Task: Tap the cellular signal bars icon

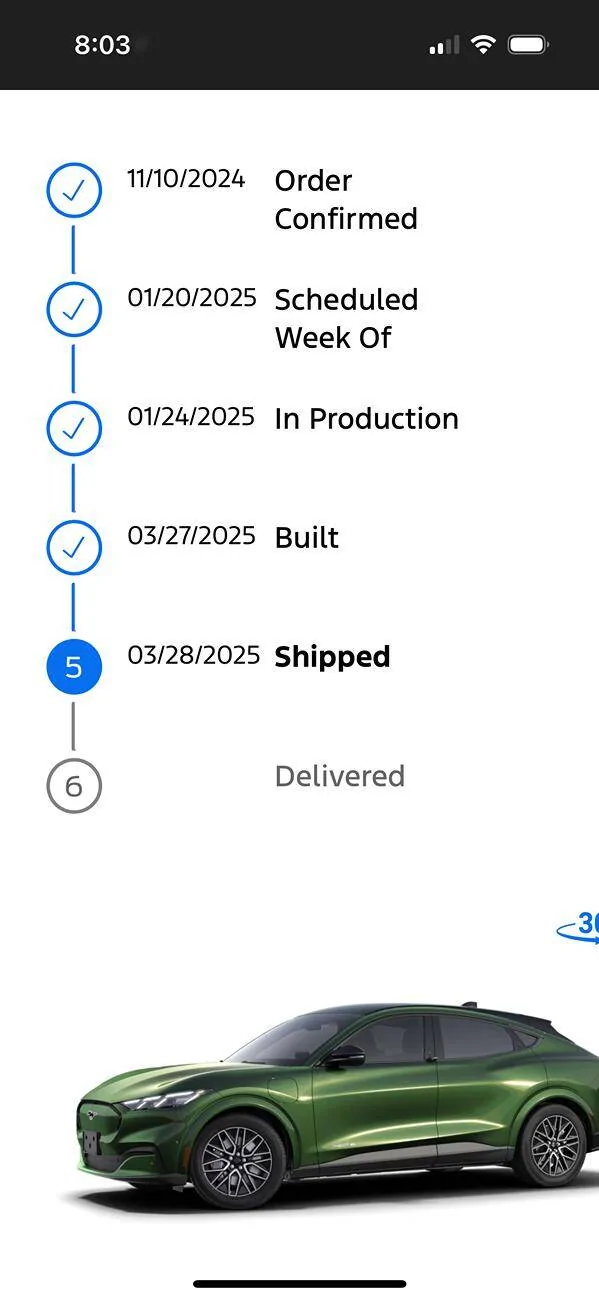Action: tap(444, 45)
